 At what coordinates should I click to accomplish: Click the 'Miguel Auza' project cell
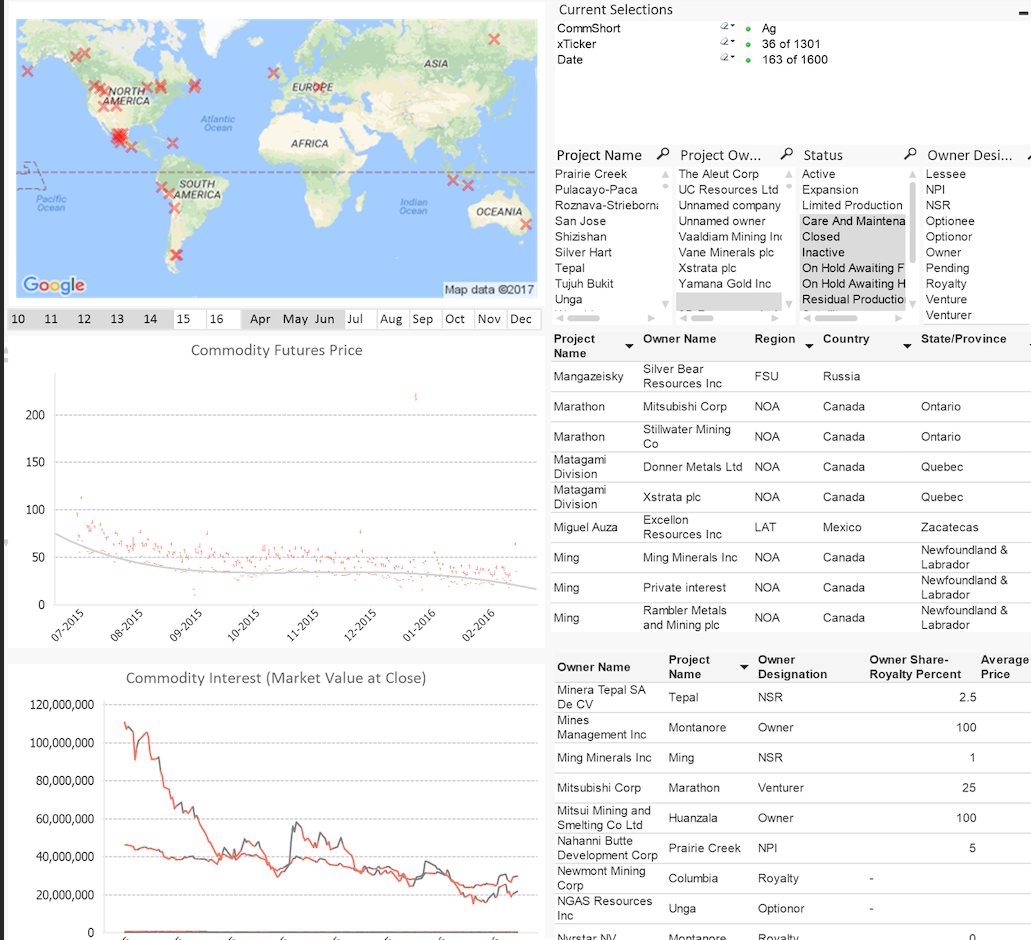tap(585, 527)
